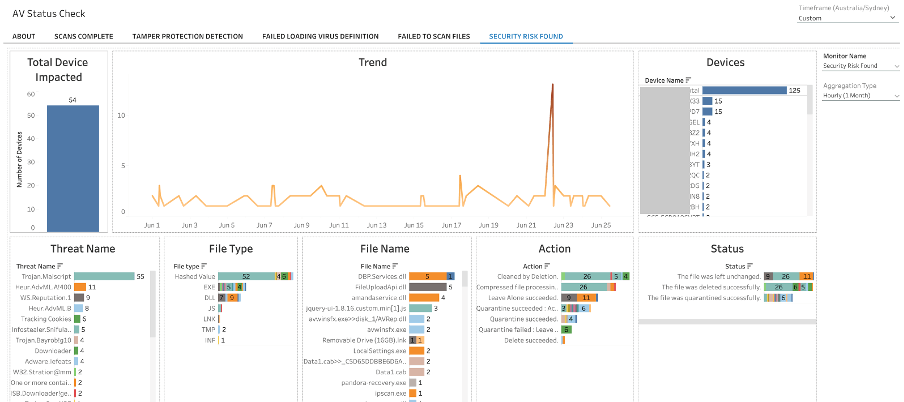Click the Threat Name list vertical scrollbar

point(153,305)
